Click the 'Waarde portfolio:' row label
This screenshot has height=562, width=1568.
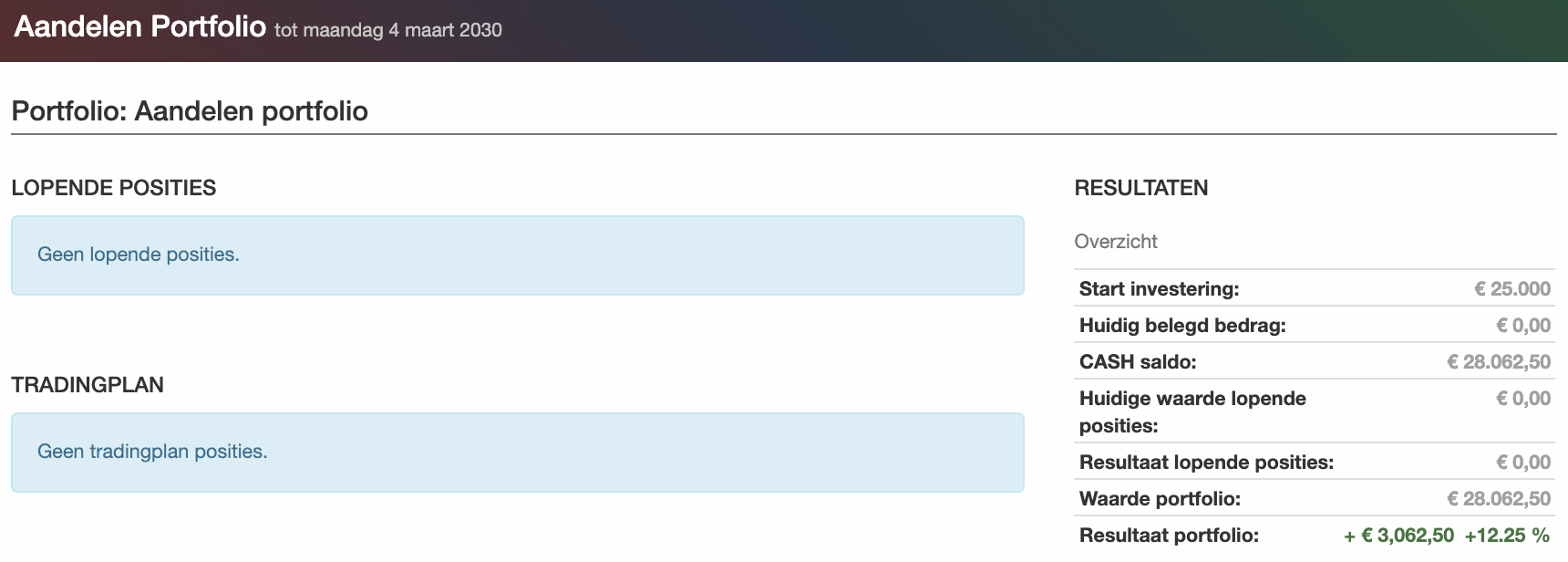pos(1160,499)
